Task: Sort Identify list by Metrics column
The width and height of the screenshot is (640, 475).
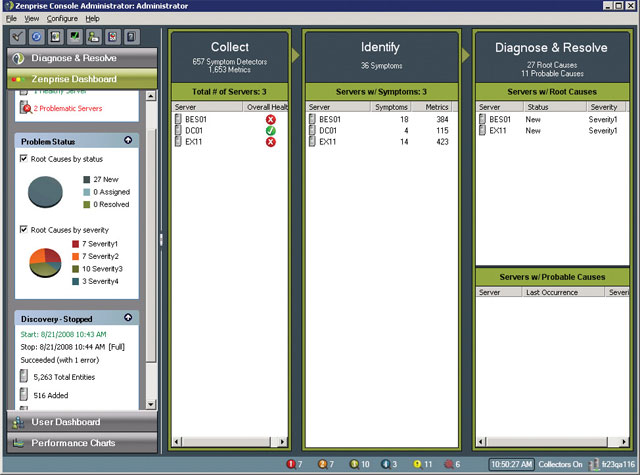Action: [x=431, y=107]
